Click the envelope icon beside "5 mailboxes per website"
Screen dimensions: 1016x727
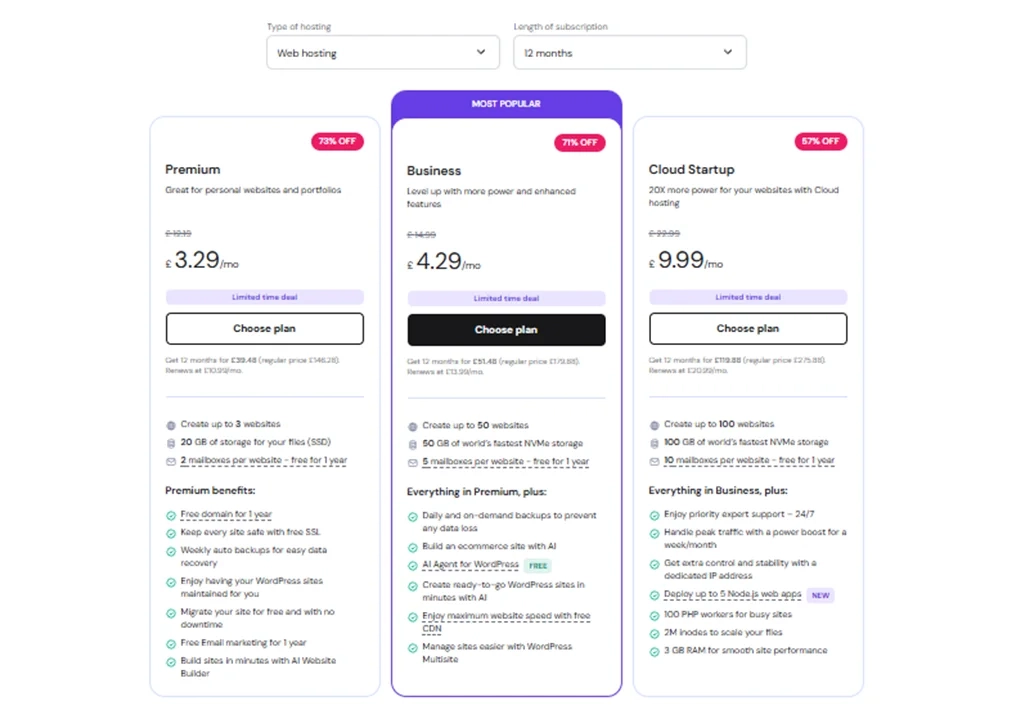pos(412,460)
